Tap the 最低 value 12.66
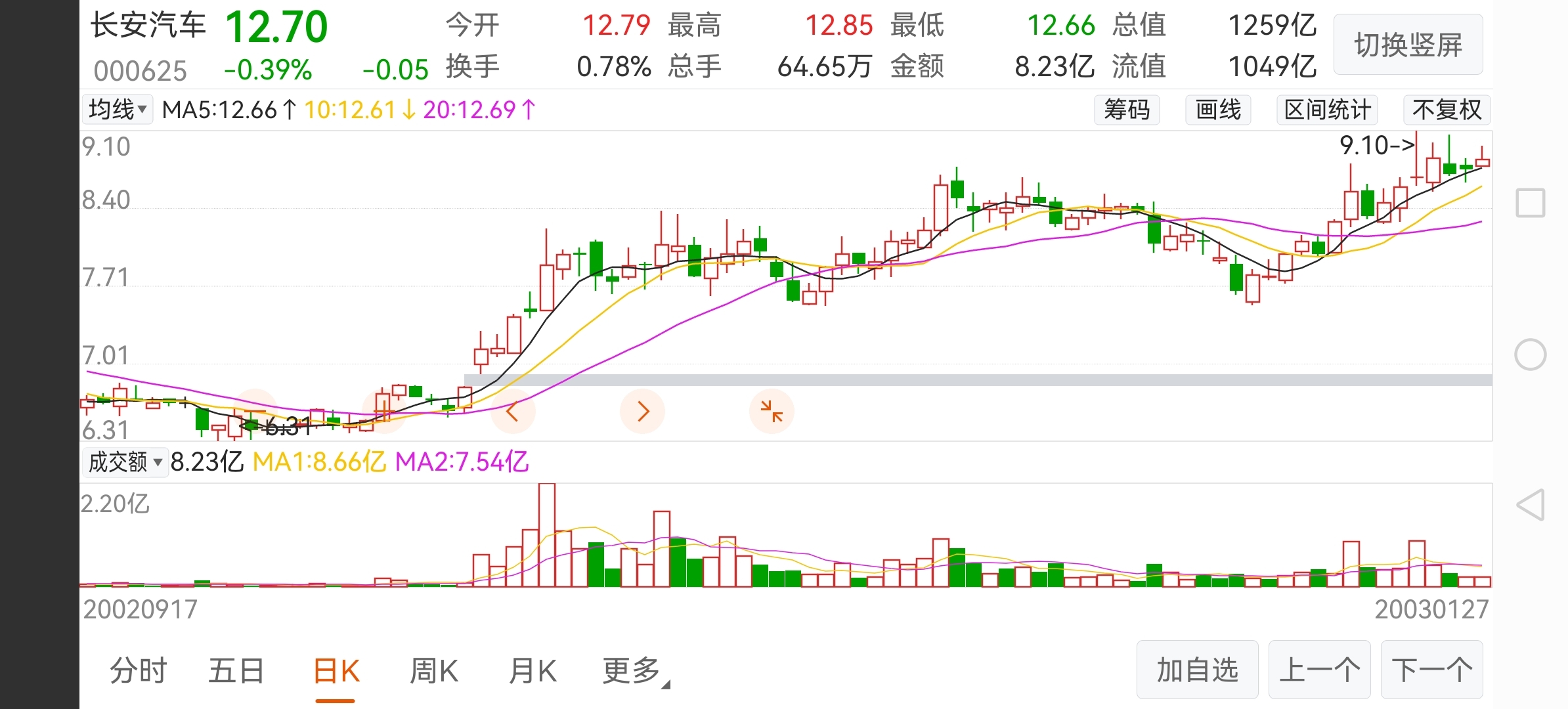1568x709 pixels. click(x=1061, y=26)
